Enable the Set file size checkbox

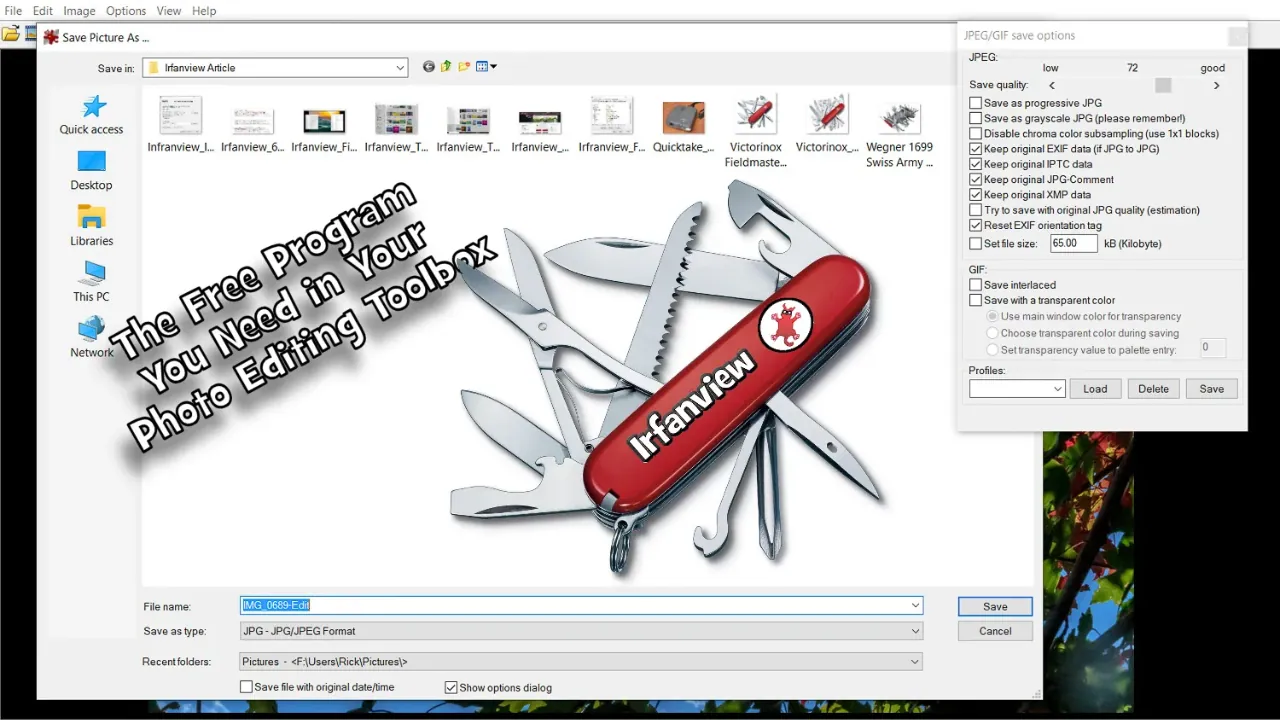point(976,243)
